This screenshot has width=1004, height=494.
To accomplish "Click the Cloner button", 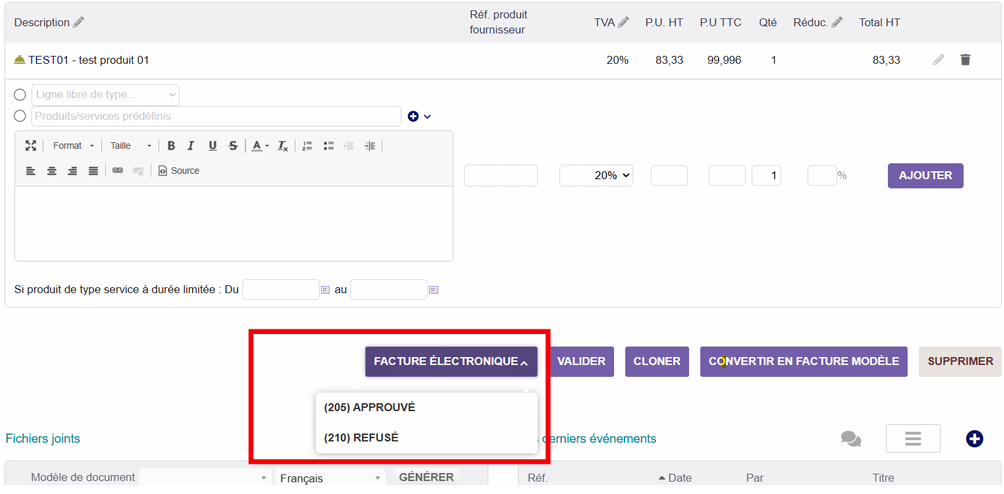I will (x=657, y=362).
